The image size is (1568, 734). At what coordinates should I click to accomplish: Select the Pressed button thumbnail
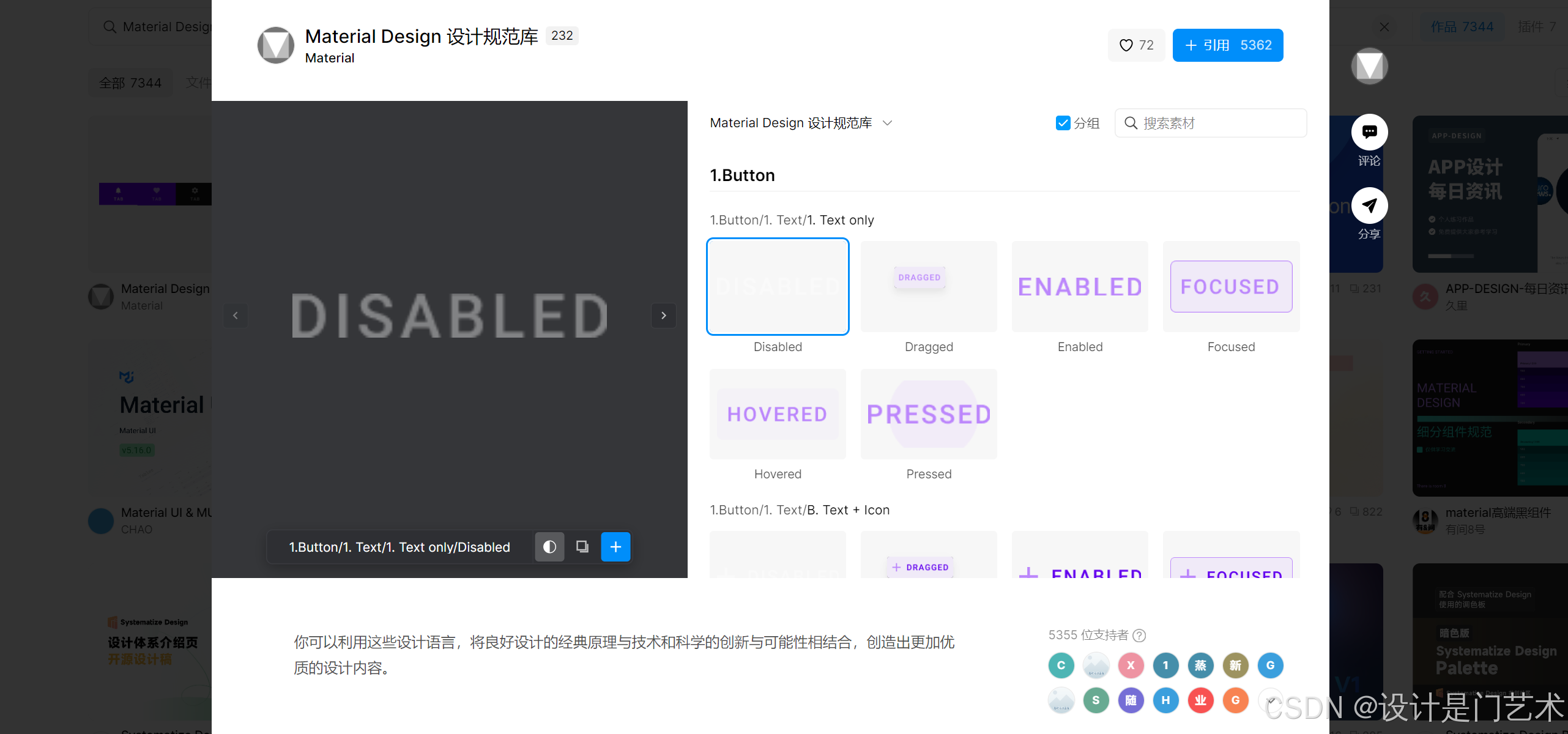(x=929, y=414)
